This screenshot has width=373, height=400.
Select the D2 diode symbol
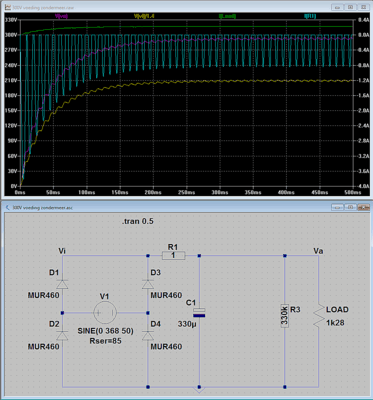click(62, 335)
